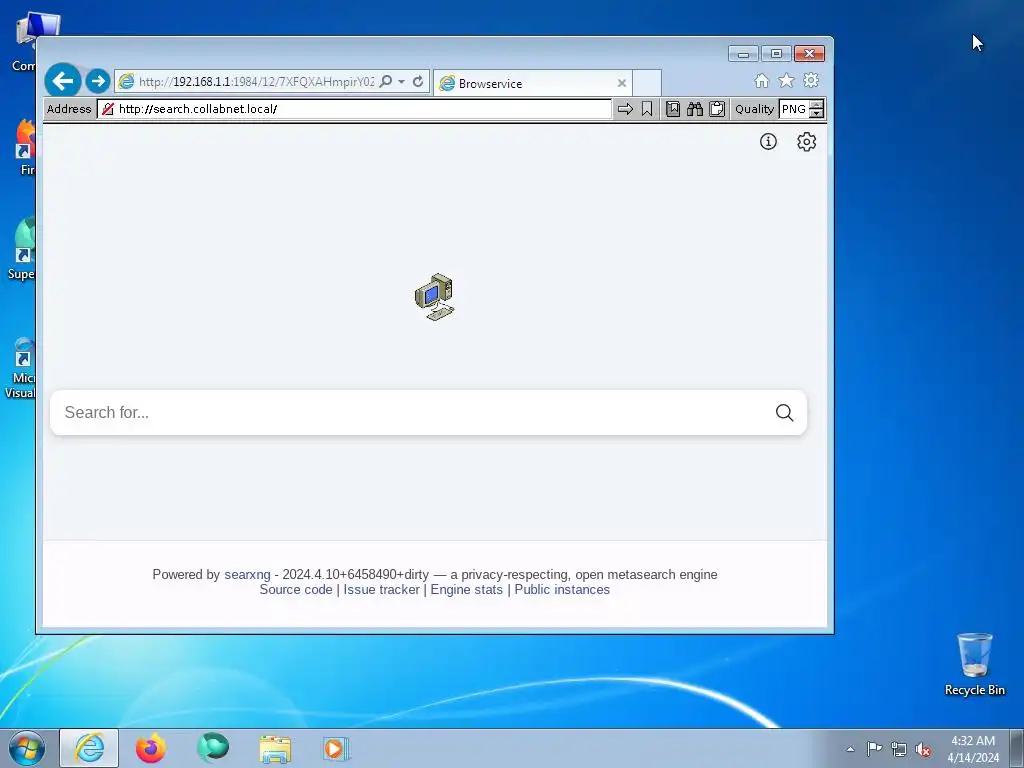The width and height of the screenshot is (1024, 768).
Task: Open the Issue tracker link
Action: coord(381,590)
